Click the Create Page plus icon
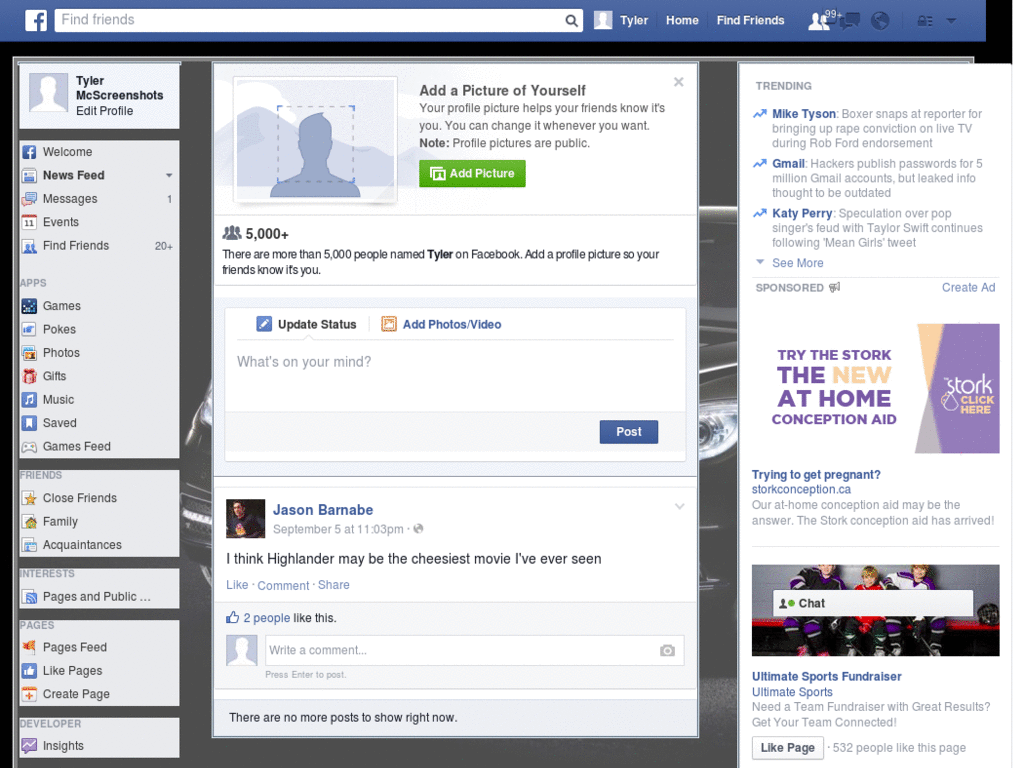 click(29, 694)
